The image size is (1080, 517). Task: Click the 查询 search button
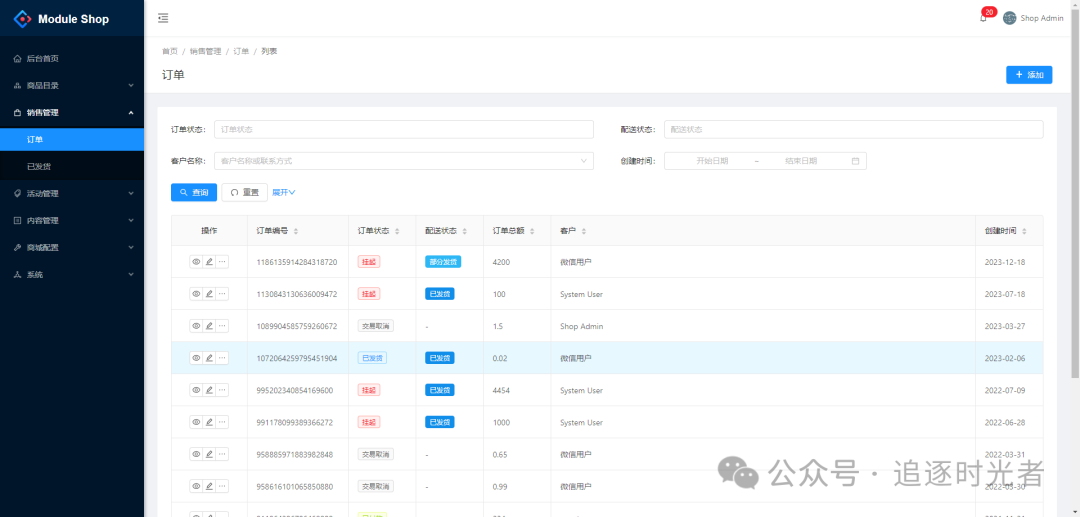pyautogui.click(x=194, y=192)
